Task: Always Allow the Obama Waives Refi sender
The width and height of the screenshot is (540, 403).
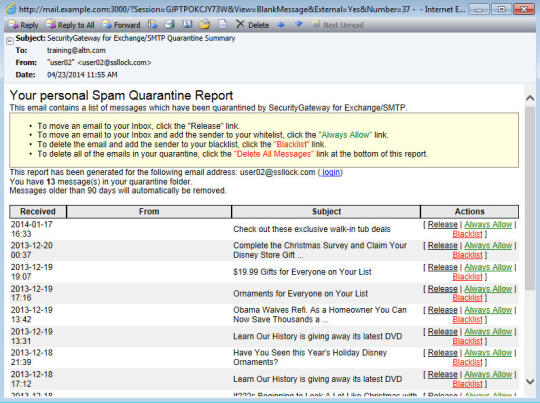Action: [x=488, y=310]
